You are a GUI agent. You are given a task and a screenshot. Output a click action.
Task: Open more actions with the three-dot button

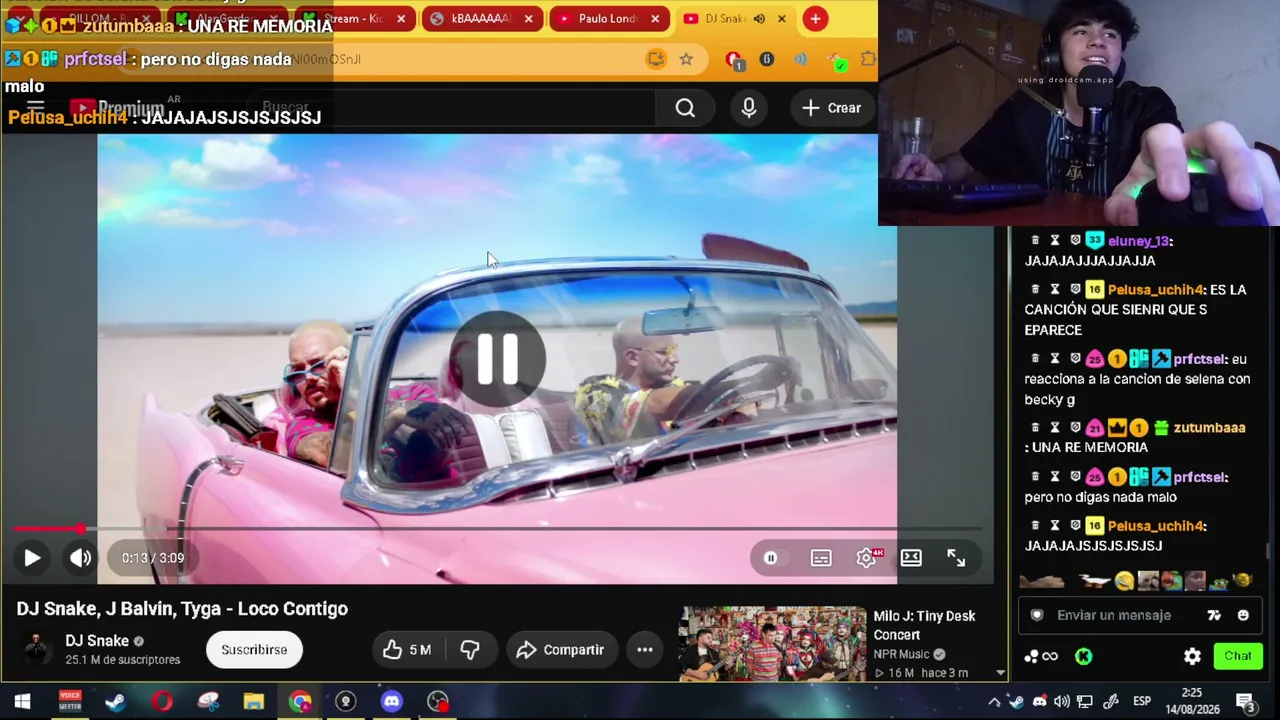point(645,650)
